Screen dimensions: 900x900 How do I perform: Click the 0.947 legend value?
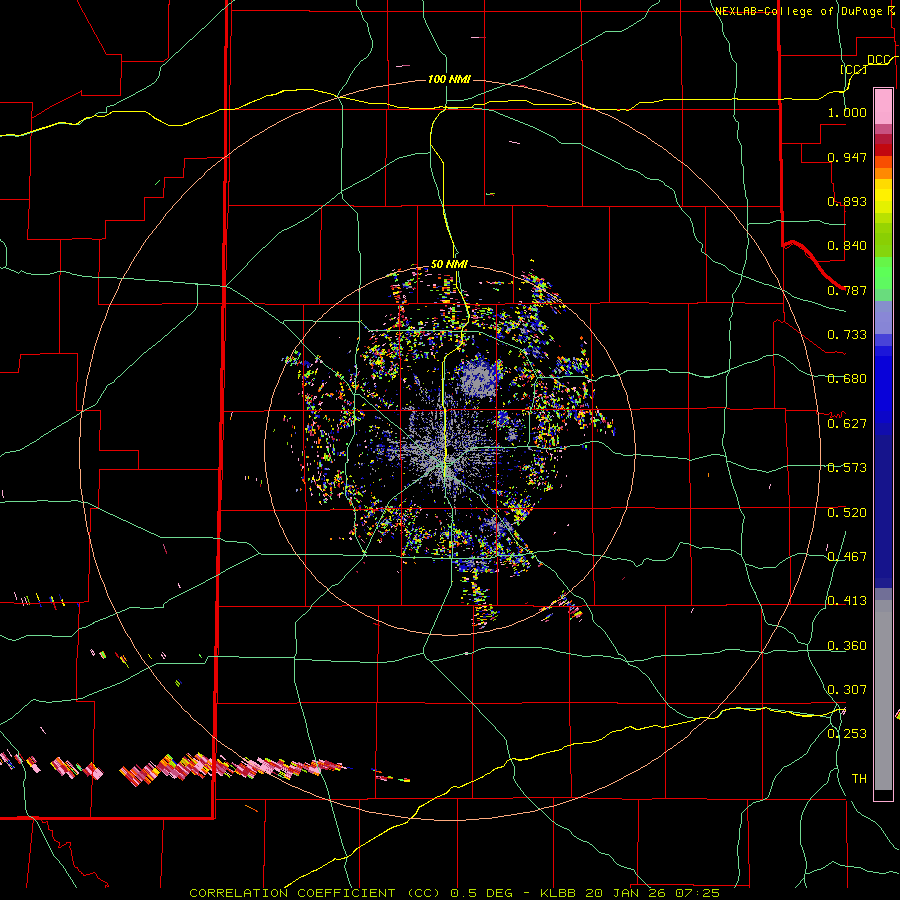click(x=847, y=157)
